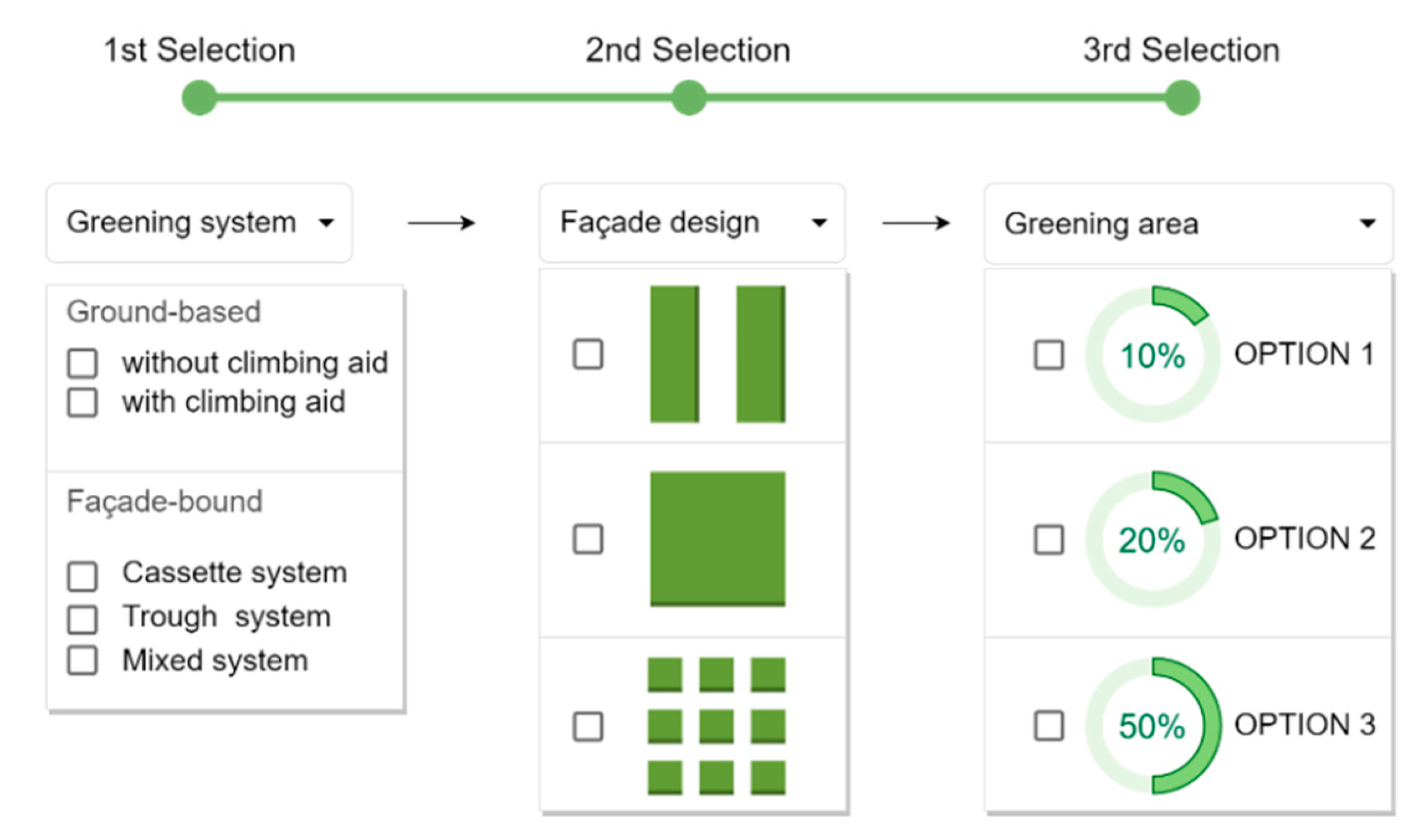Image resolution: width=1421 pixels, height=840 pixels.
Task: Click the OPTION 3 label
Action: click(x=1304, y=725)
